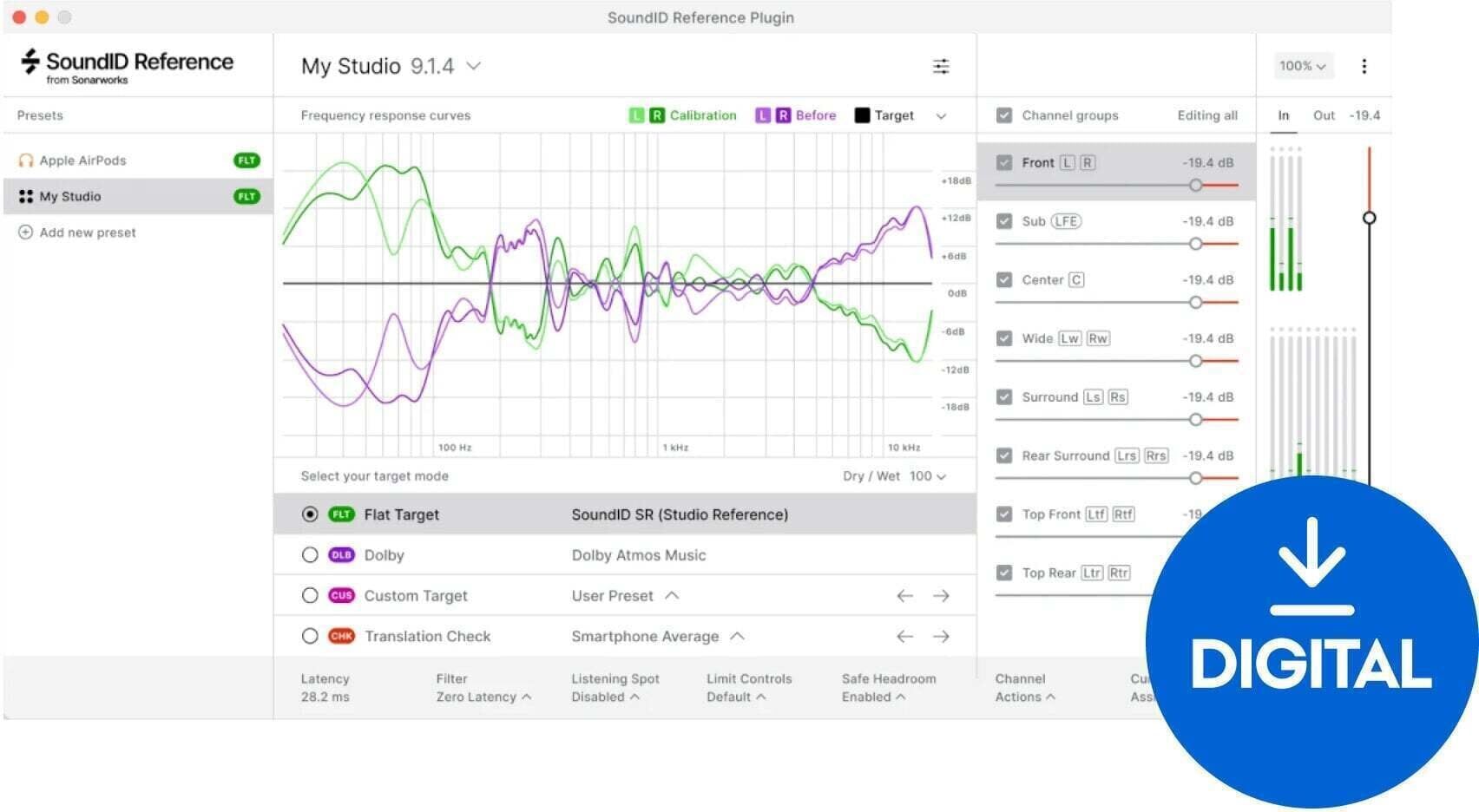1479x812 pixels.
Task: Adjust the Center channel gain slider handle
Action: pyautogui.click(x=1195, y=303)
